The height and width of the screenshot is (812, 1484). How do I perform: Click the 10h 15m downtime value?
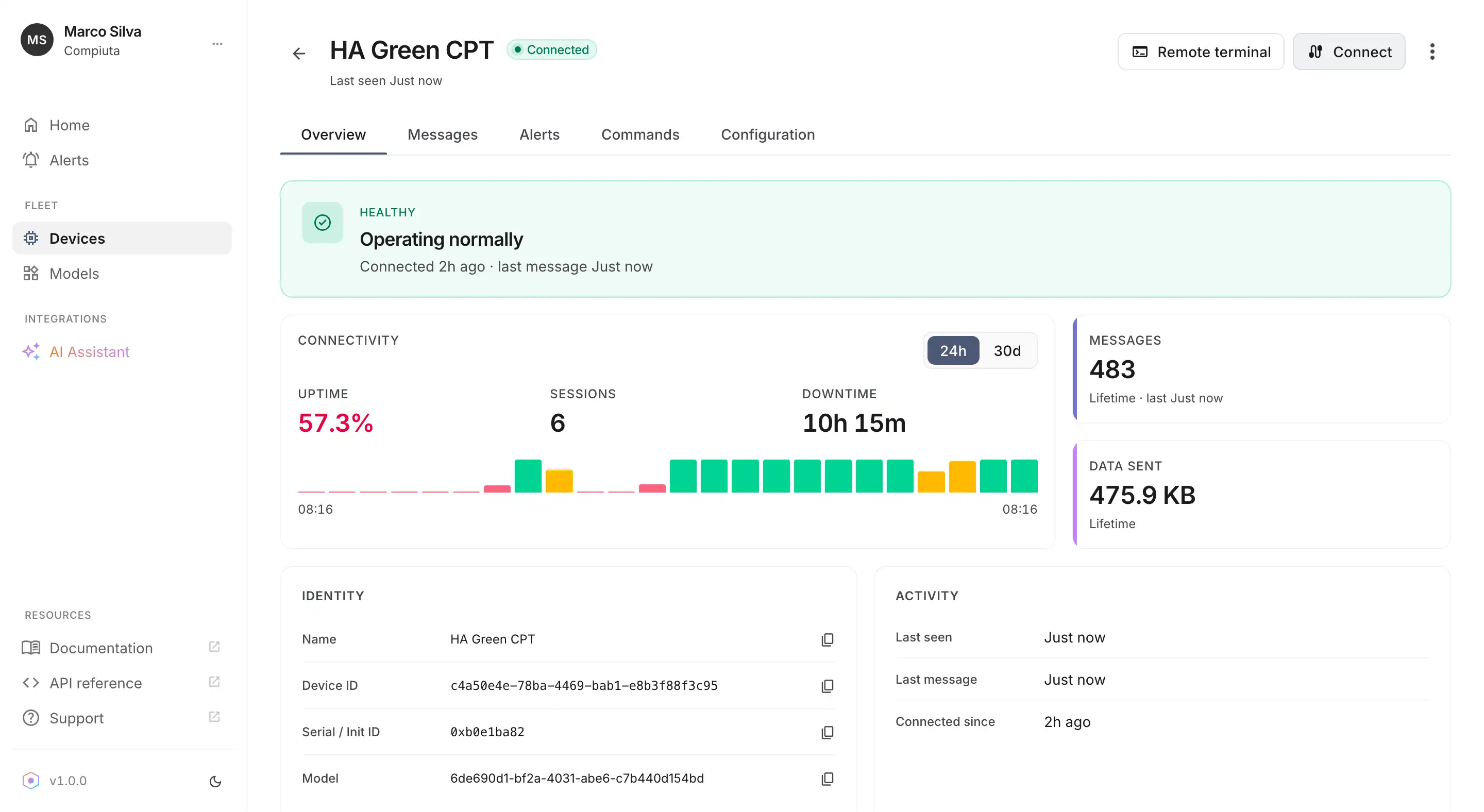click(x=854, y=424)
